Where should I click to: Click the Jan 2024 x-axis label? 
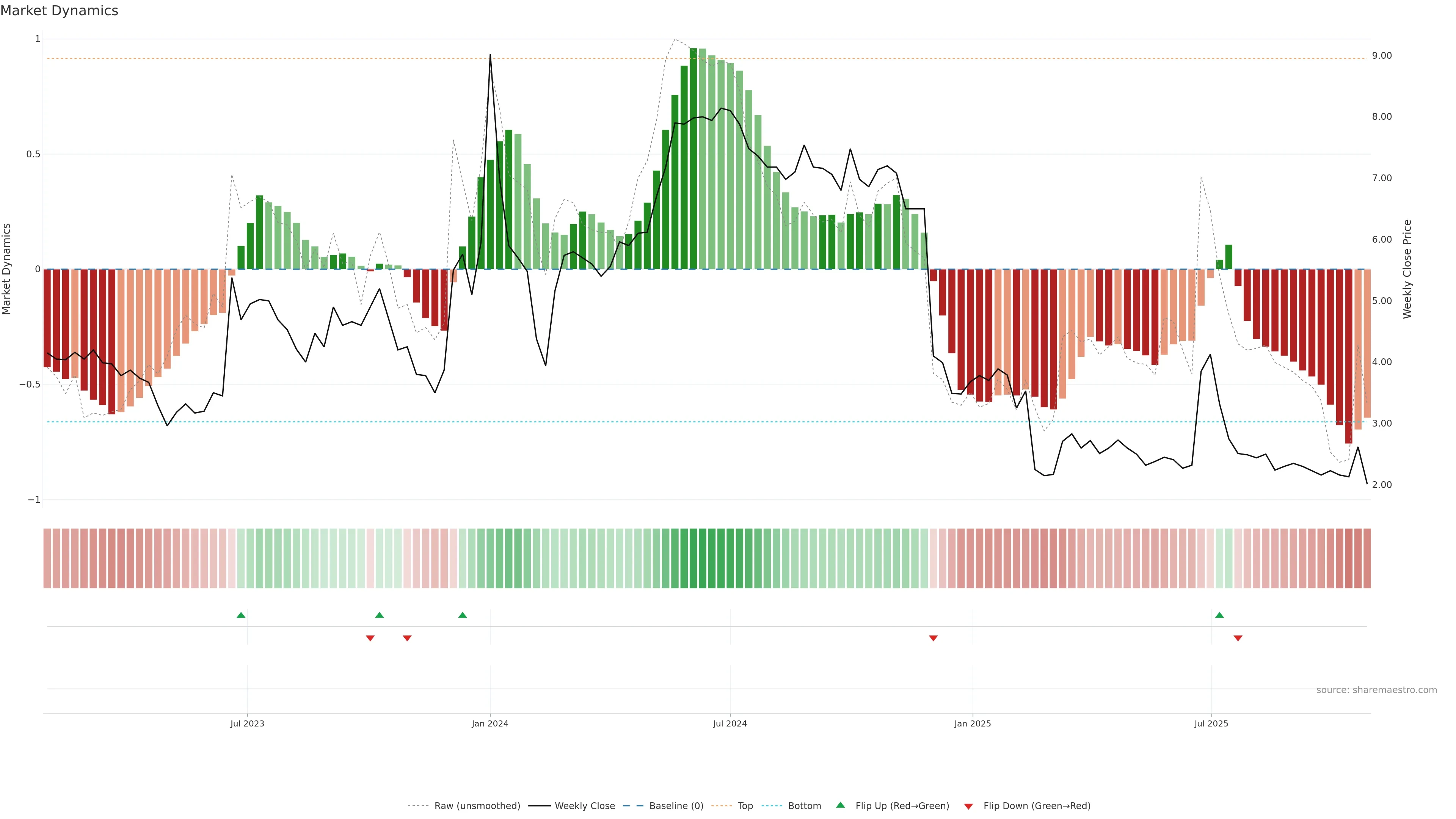point(490,723)
